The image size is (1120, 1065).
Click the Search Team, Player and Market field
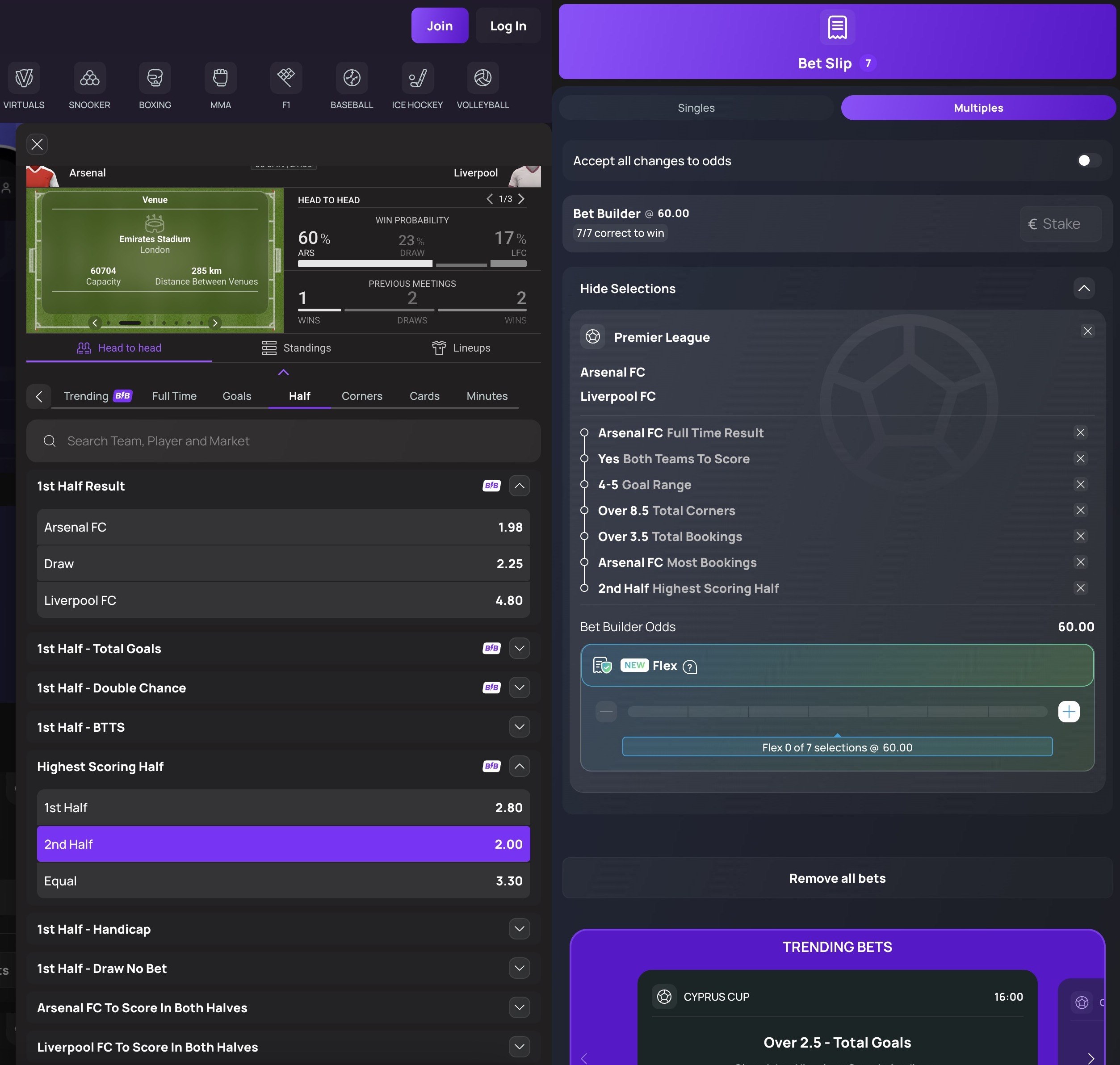(283, 441)
